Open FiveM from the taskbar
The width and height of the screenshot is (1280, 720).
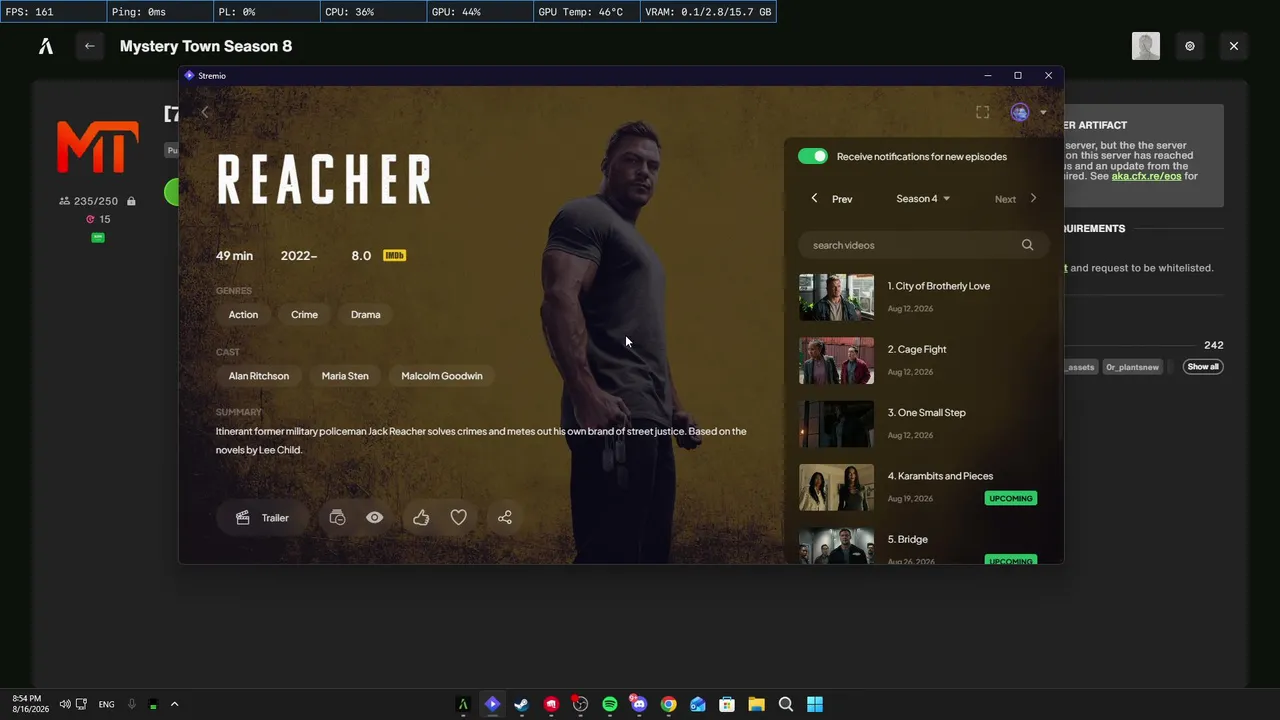pyautogui.click(x=463, y=704)
